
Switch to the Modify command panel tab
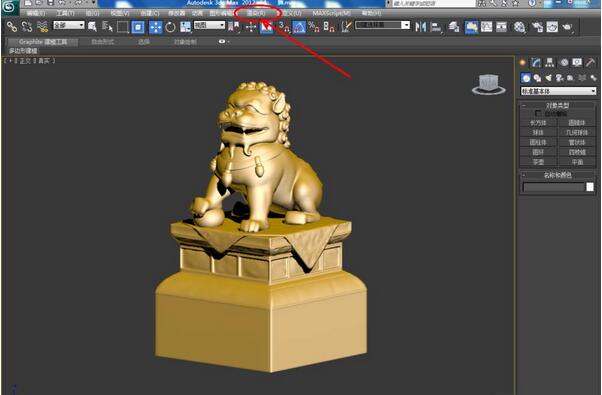tap(536, 62)
